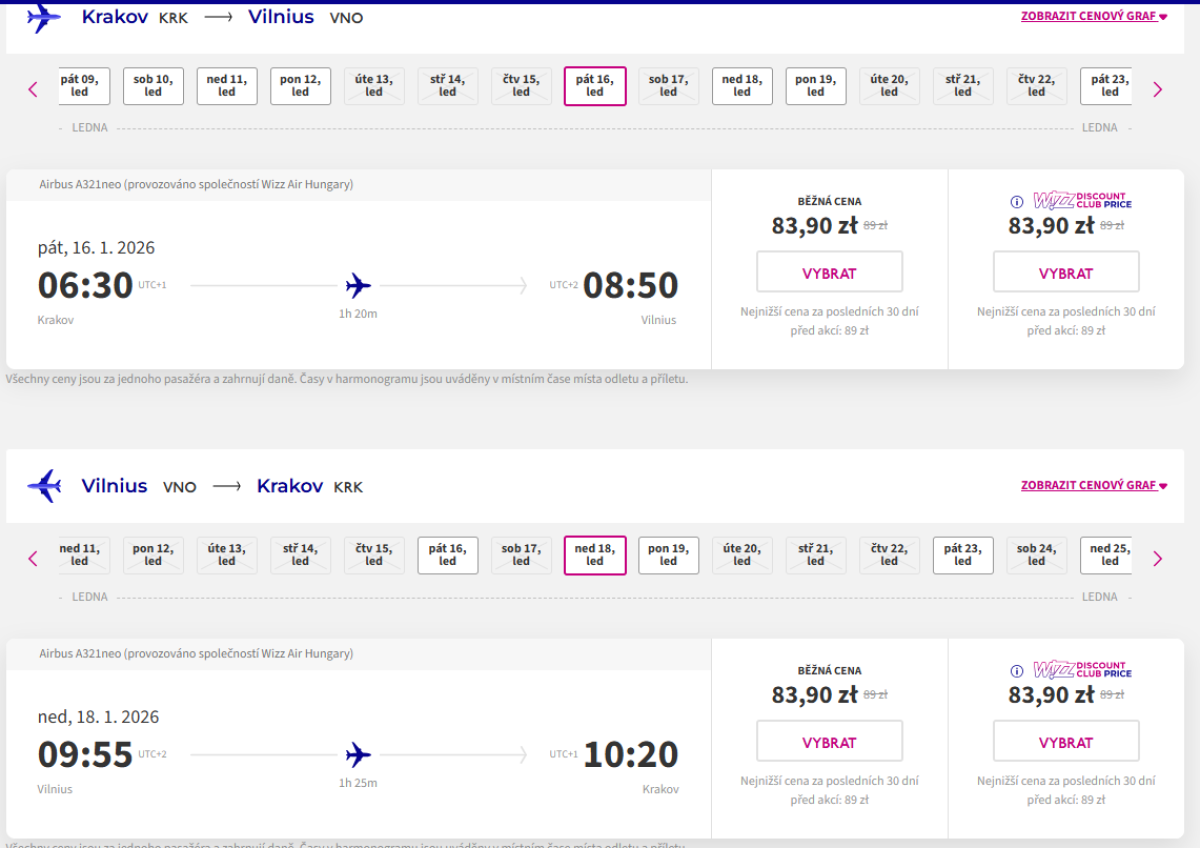Click the Vilnius–Krakov route airplane icon
This screenshot has height=848, width=1200.
point(44,486)
